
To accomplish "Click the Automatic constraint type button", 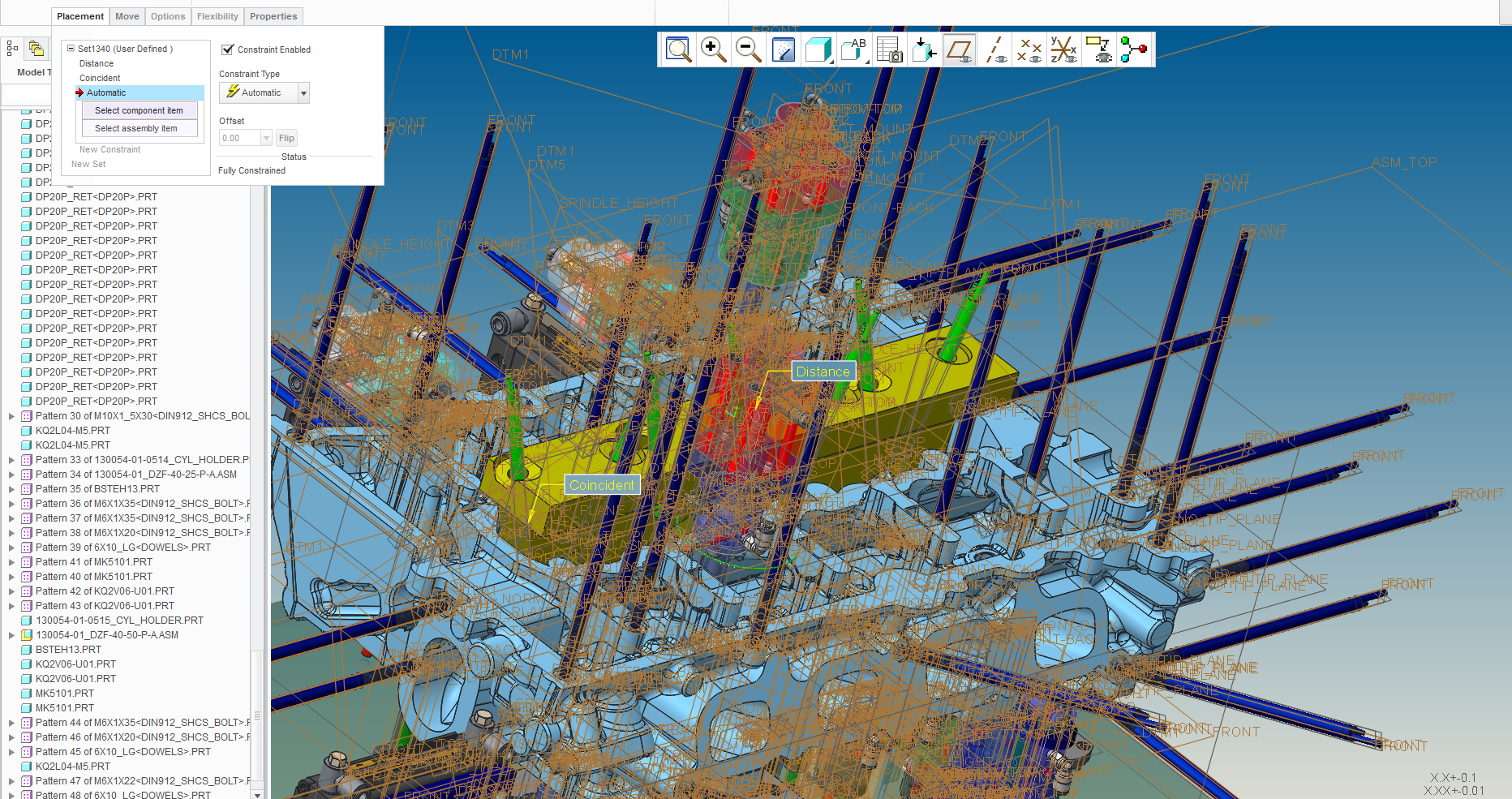I will click(x=259, y=92).
